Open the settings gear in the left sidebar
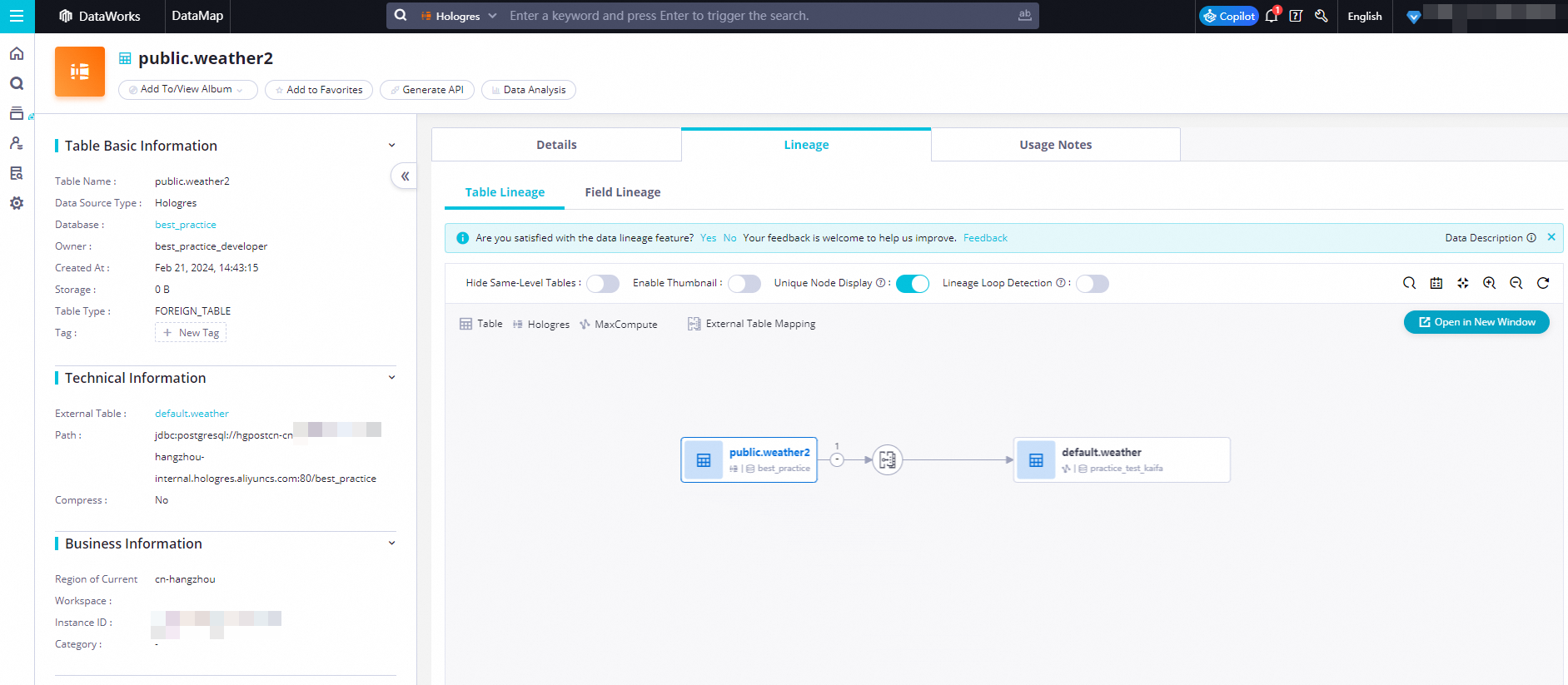Screen dimensions: 1568x685 coord(17,203)
